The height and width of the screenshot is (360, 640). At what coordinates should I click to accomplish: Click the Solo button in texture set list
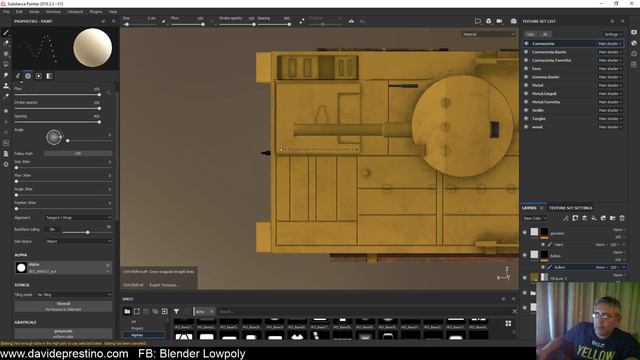pos(530,34)
